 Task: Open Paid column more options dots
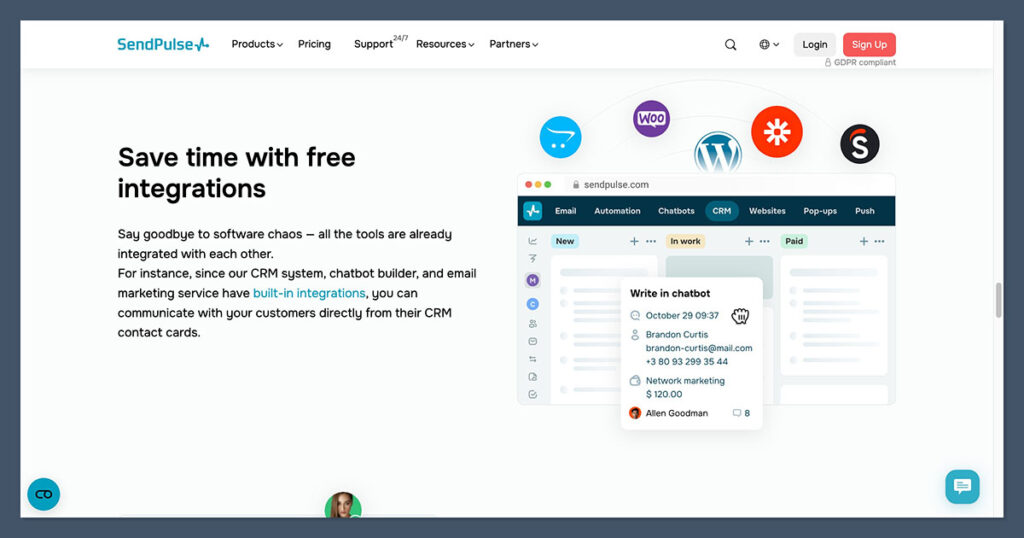click(880, 241)
